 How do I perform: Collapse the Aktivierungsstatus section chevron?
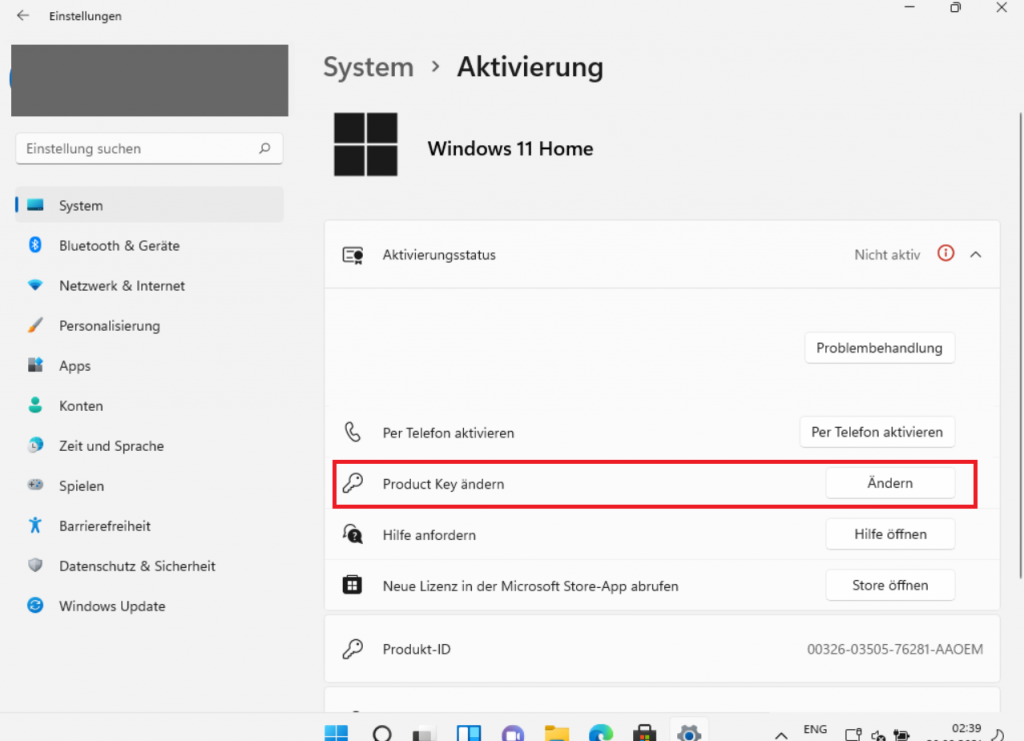tap(976, 255)
